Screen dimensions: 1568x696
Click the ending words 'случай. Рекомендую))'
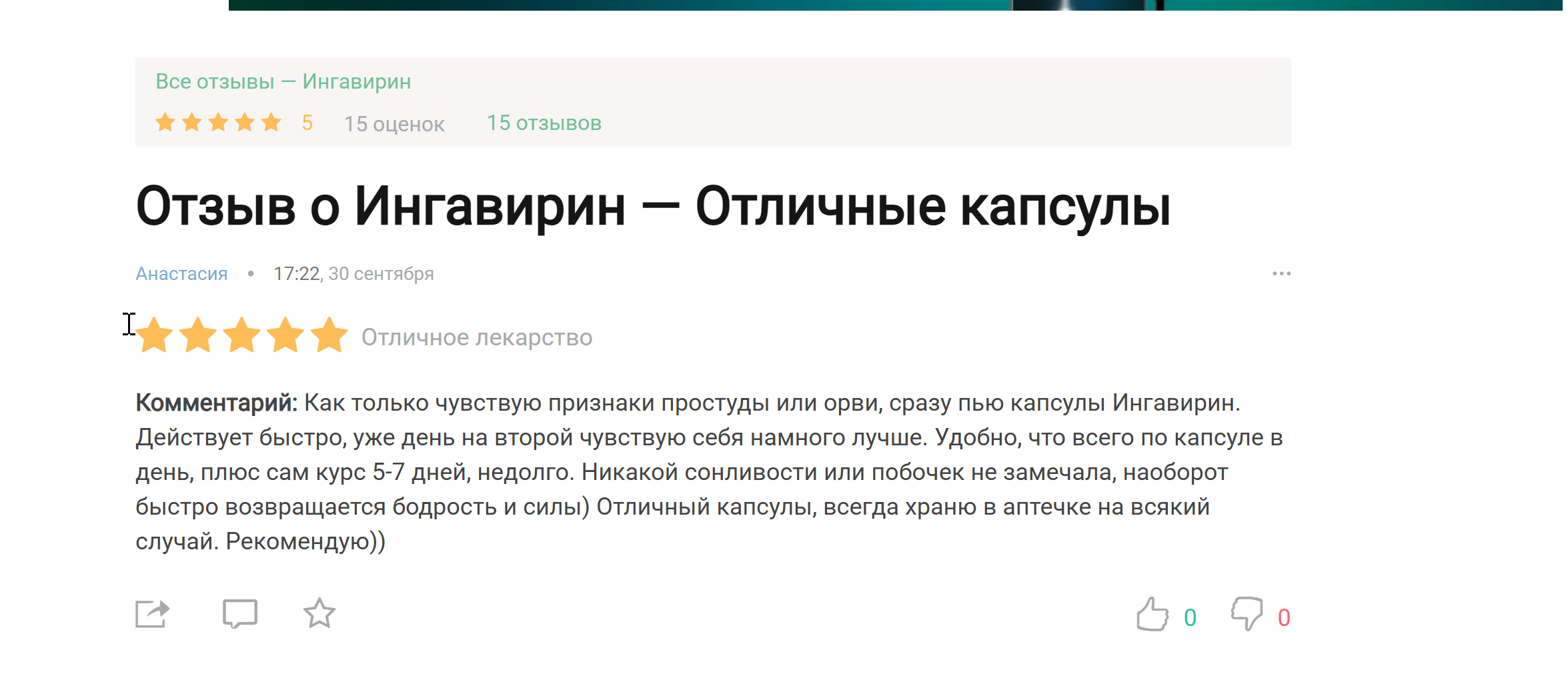[261, 542]
